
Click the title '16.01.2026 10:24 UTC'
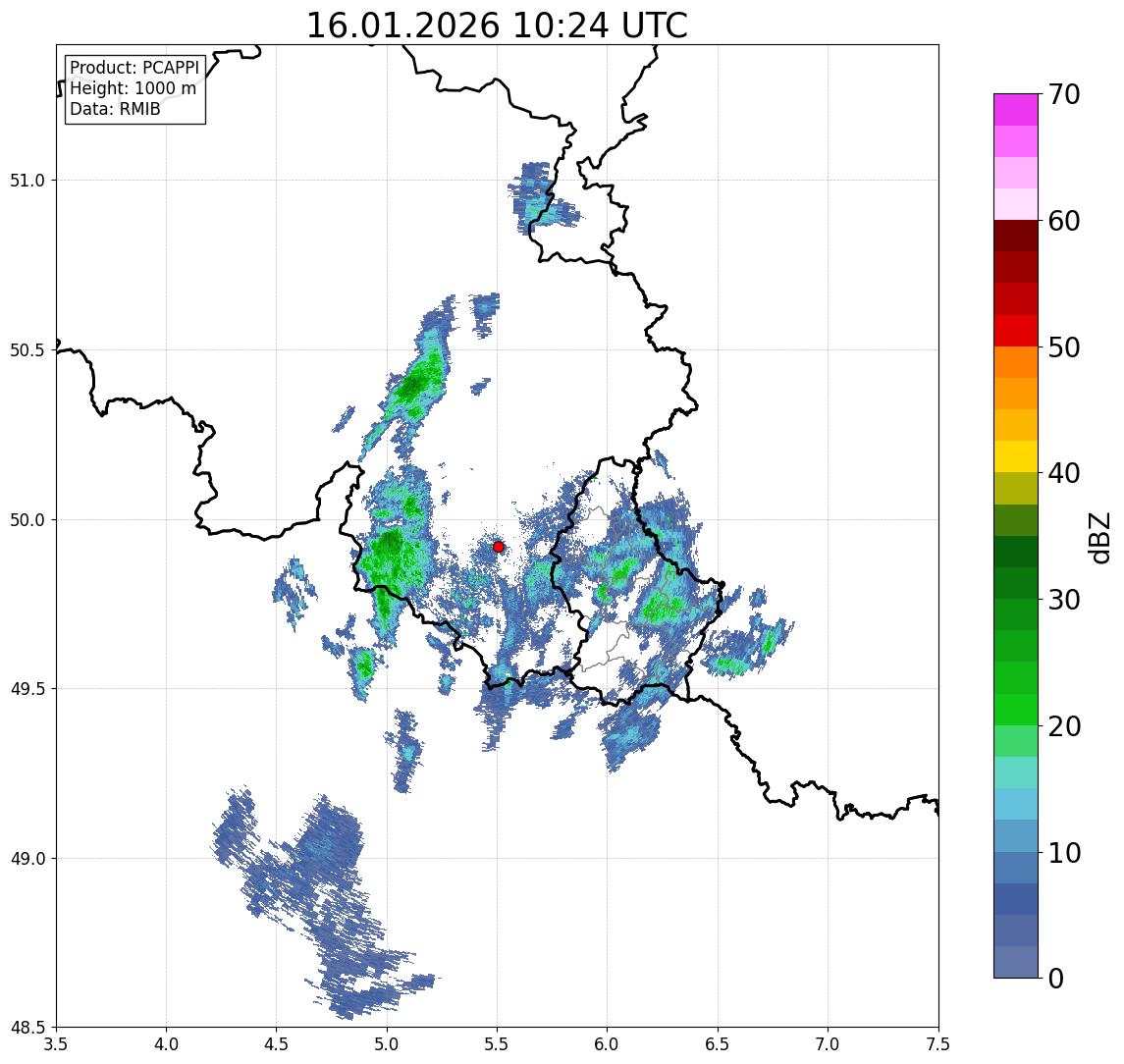(497, 26)
